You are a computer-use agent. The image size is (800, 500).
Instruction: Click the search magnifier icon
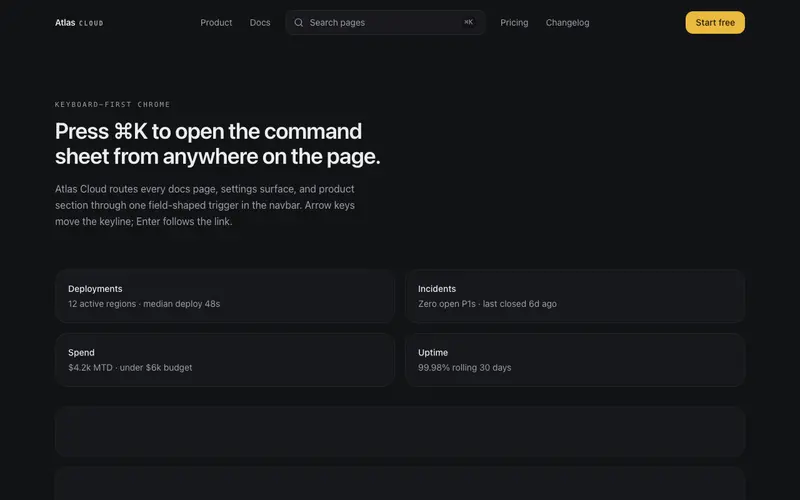pyautogui.click(x=298, y=23)
